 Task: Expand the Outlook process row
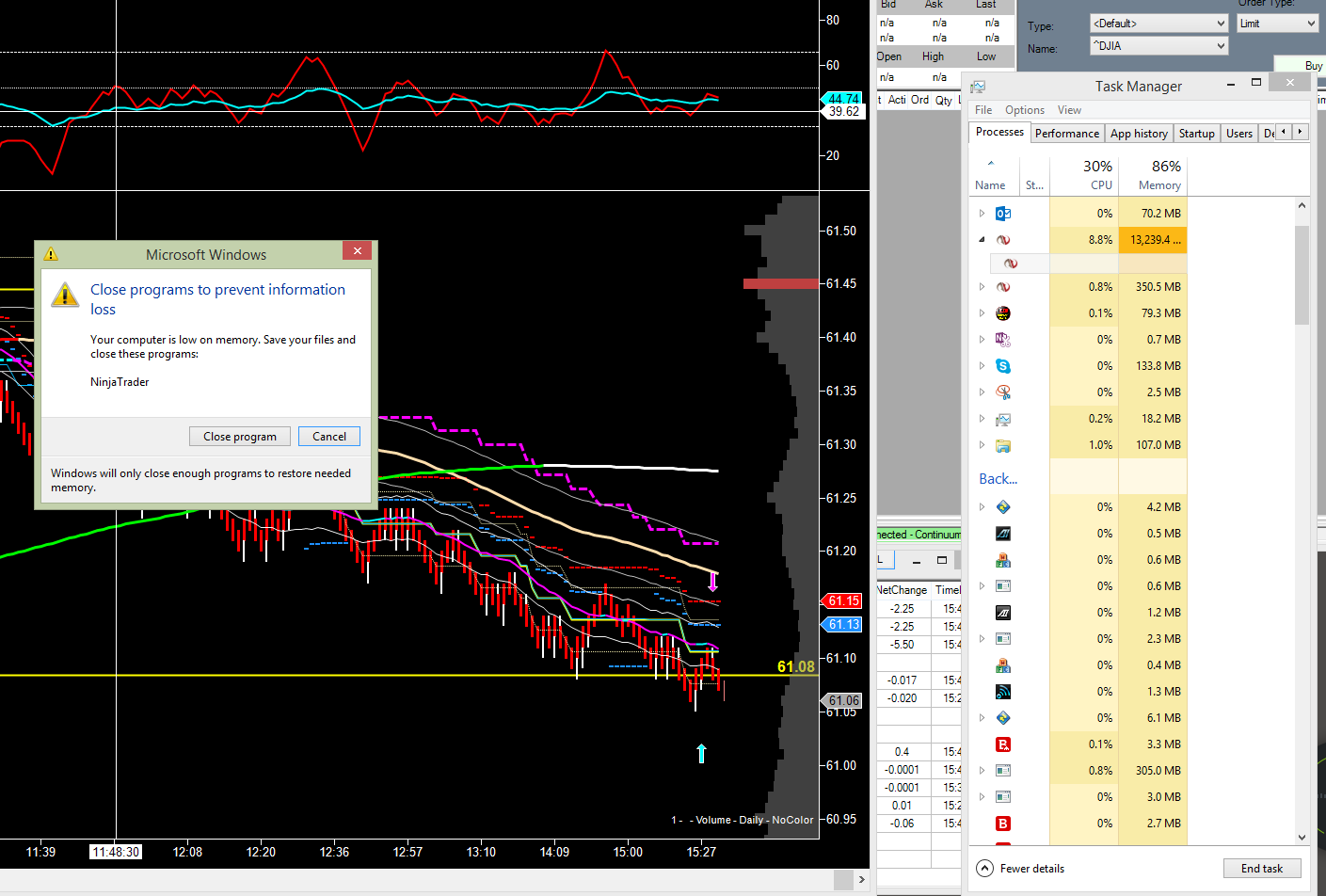[982, 214]
